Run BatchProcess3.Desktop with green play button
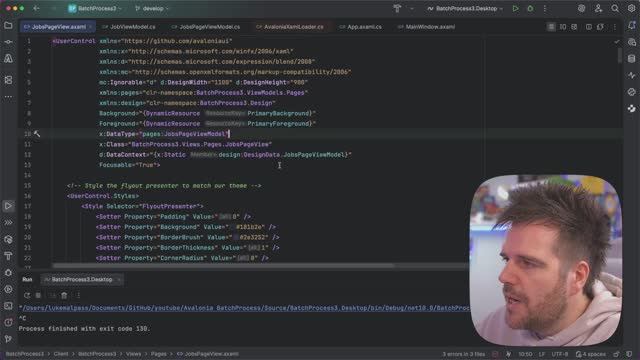Image resolution: width=640 pixels, height=360 pixels. tap(516, 8)
